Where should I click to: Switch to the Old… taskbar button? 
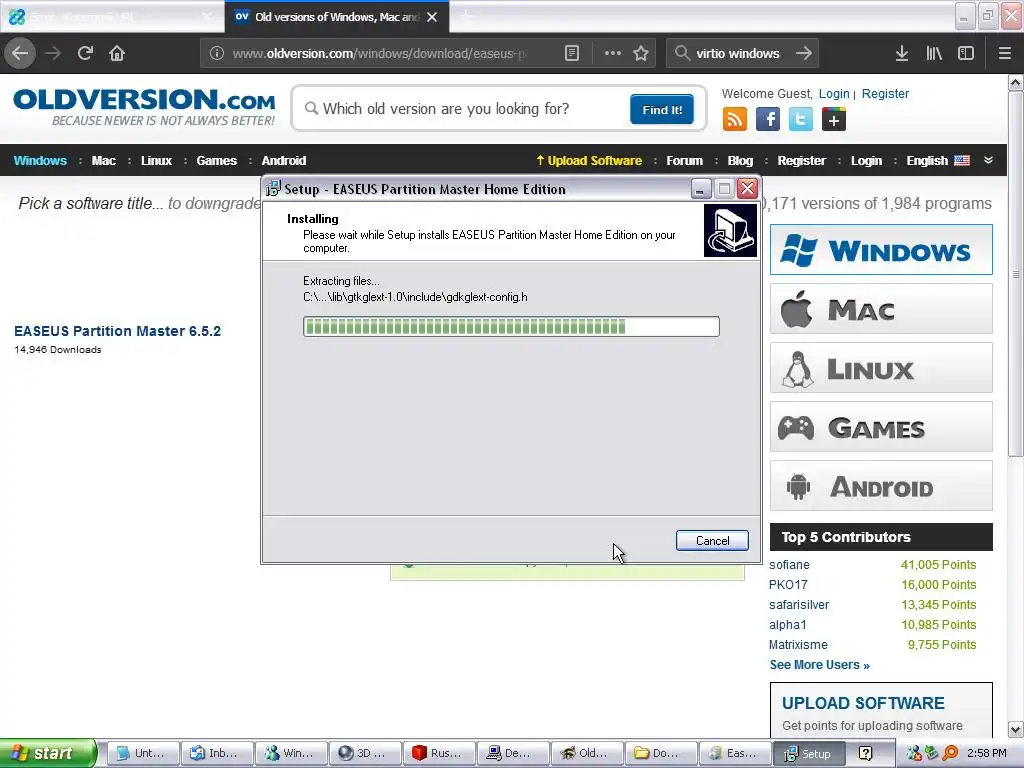(587, 754)
